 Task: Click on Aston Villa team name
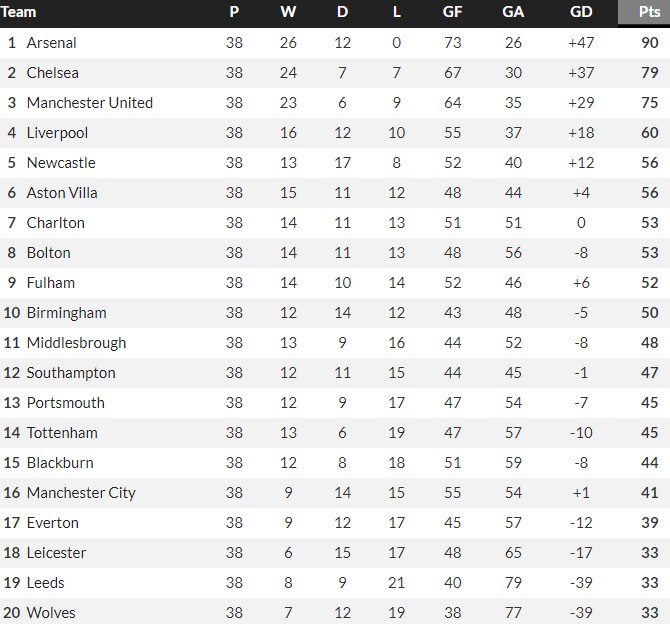tap(62, 193)
